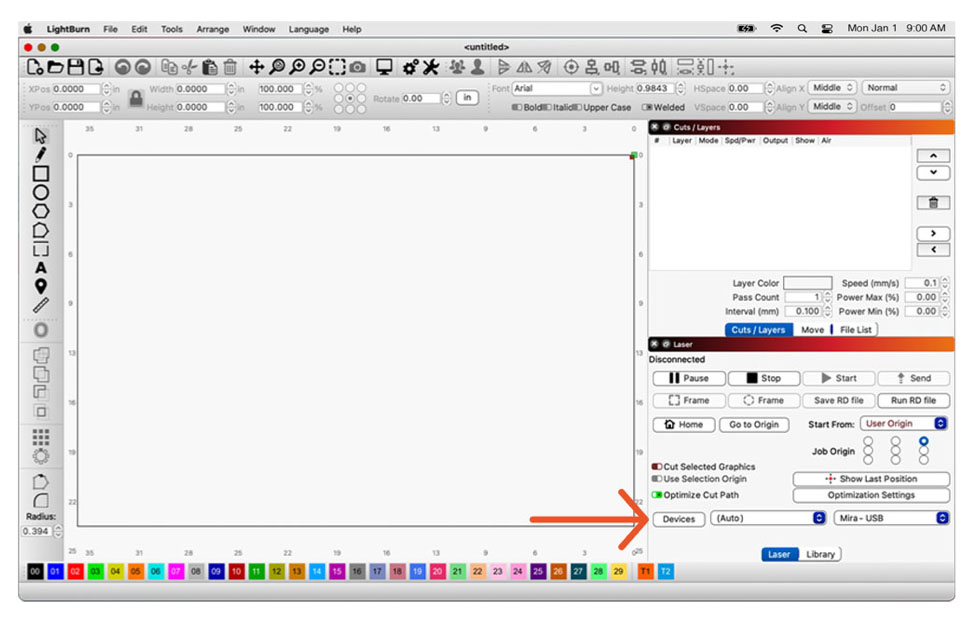This screenshot has height=626, width=976.
Task: Open the Normal style dropdown
Action: (x=906, y=88)
